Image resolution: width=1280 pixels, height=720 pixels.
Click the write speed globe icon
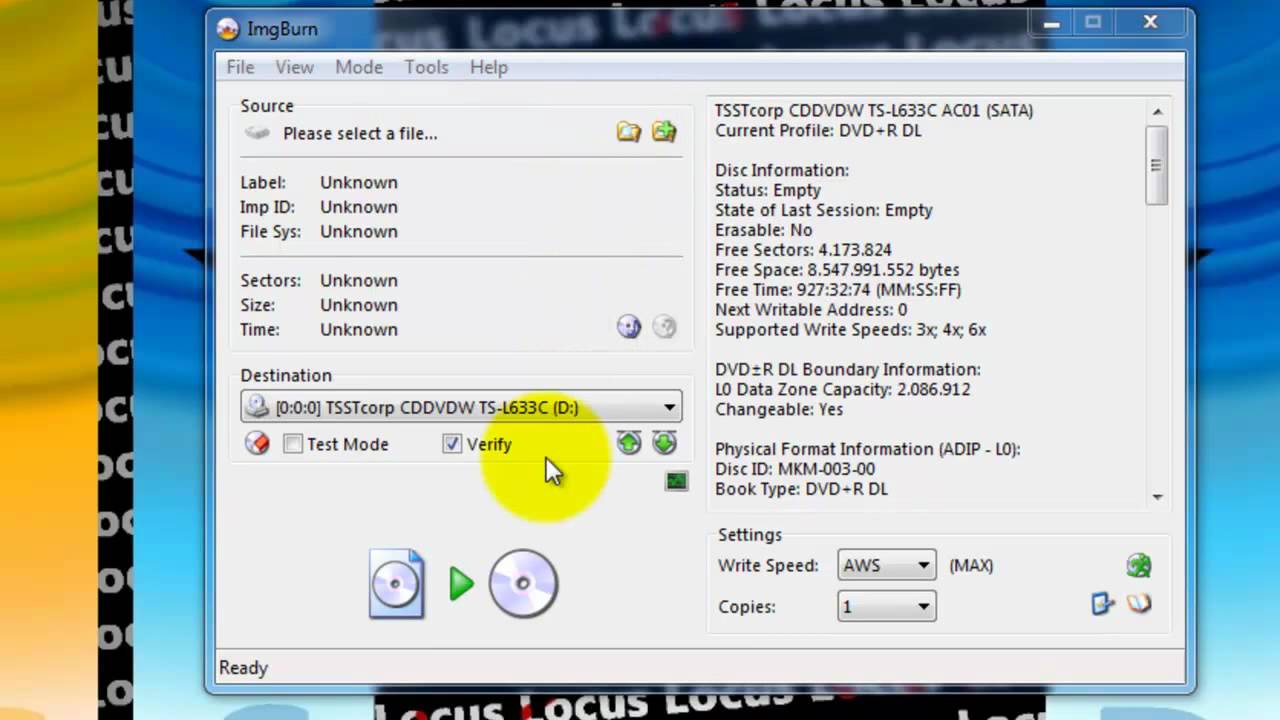(x=1138, y=565)
